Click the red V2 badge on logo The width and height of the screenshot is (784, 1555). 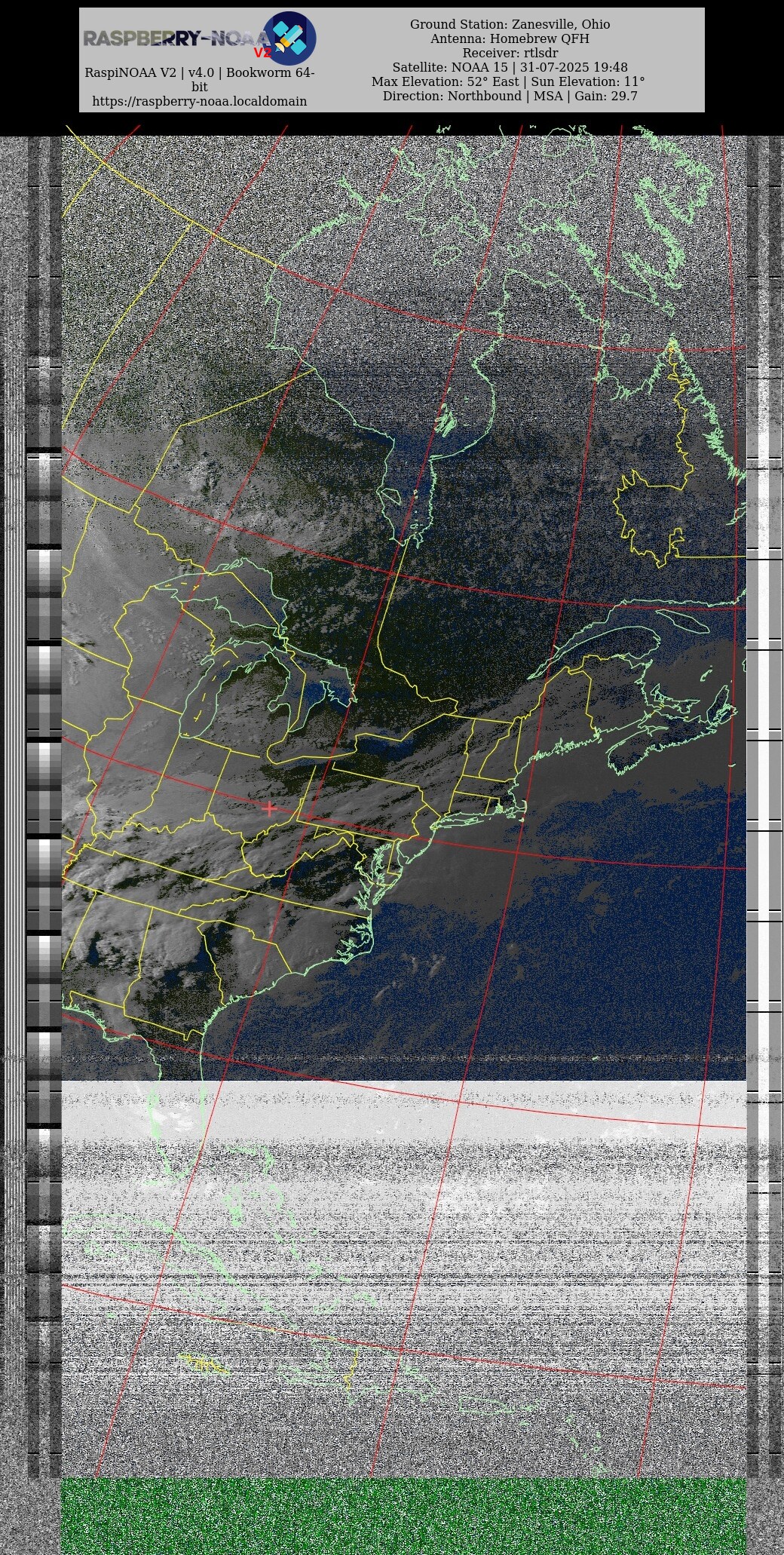click(262, 53)
